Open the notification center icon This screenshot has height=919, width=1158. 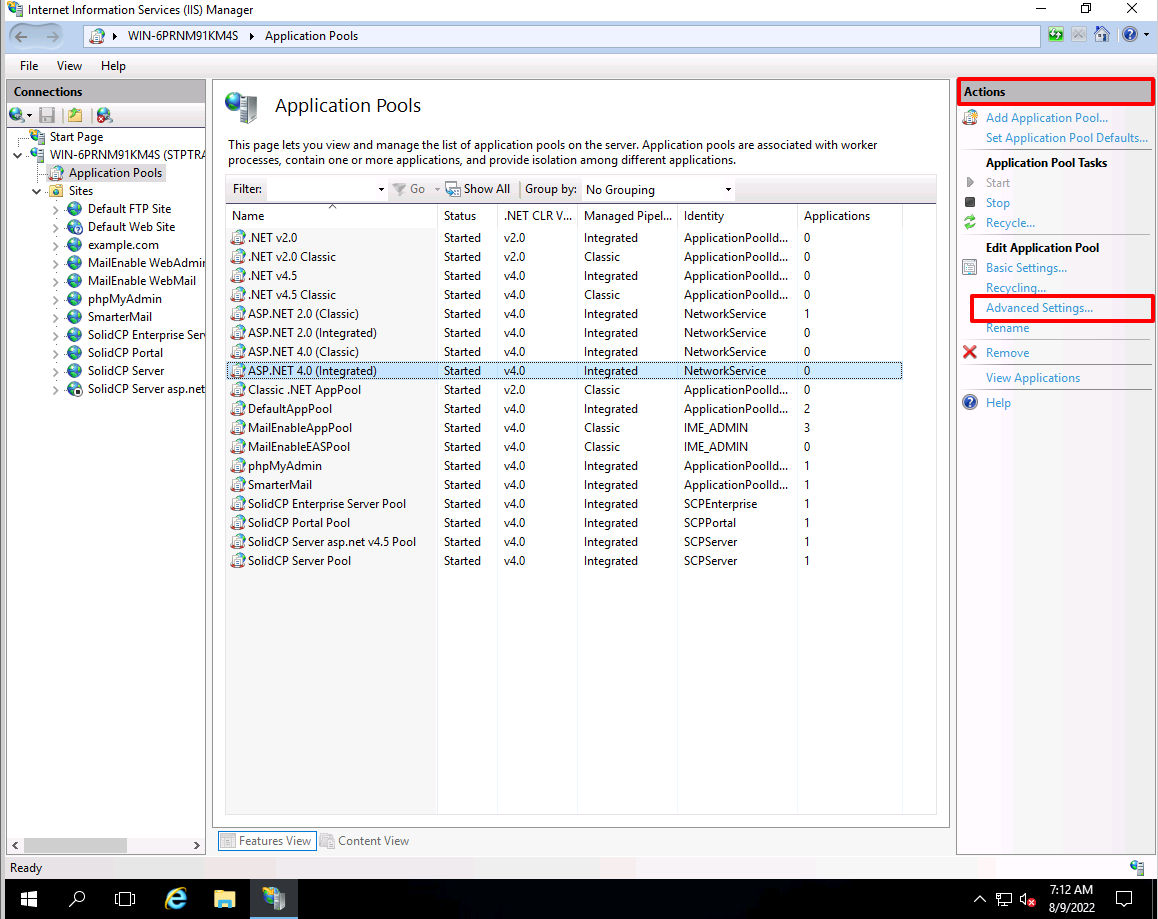coord(1124,899)
